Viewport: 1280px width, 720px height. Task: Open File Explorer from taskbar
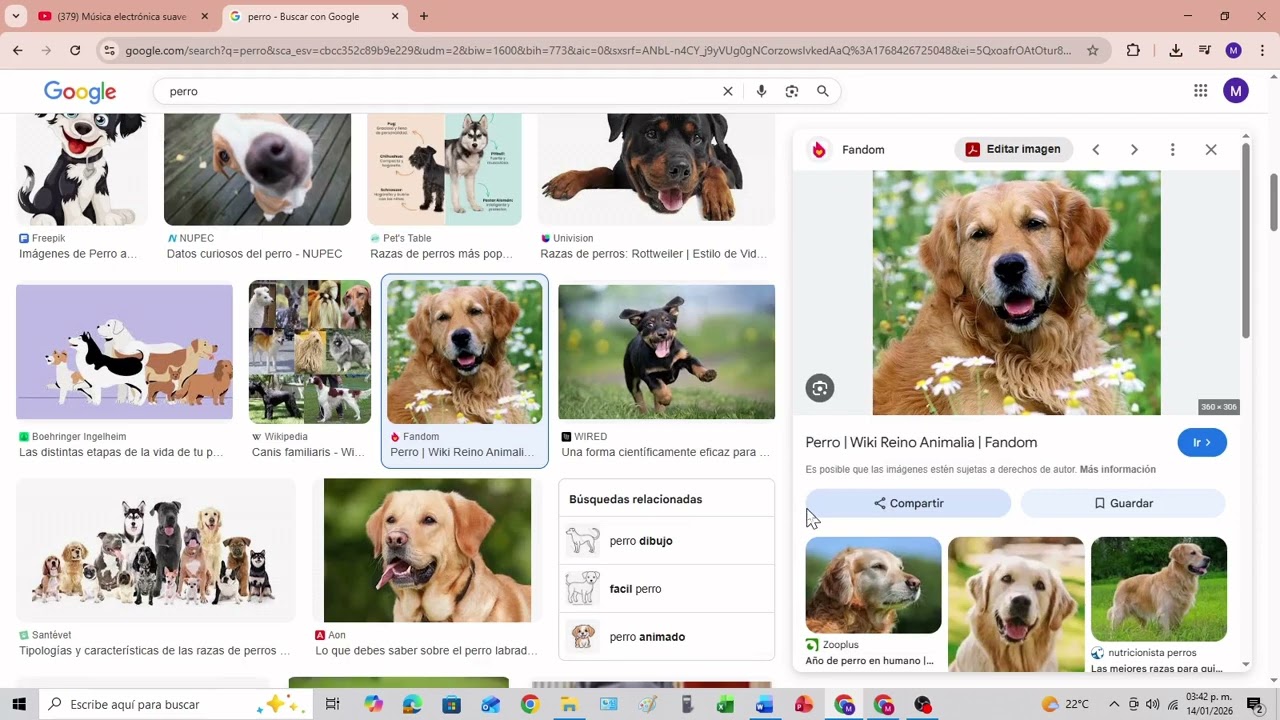(x=569, y=704)
